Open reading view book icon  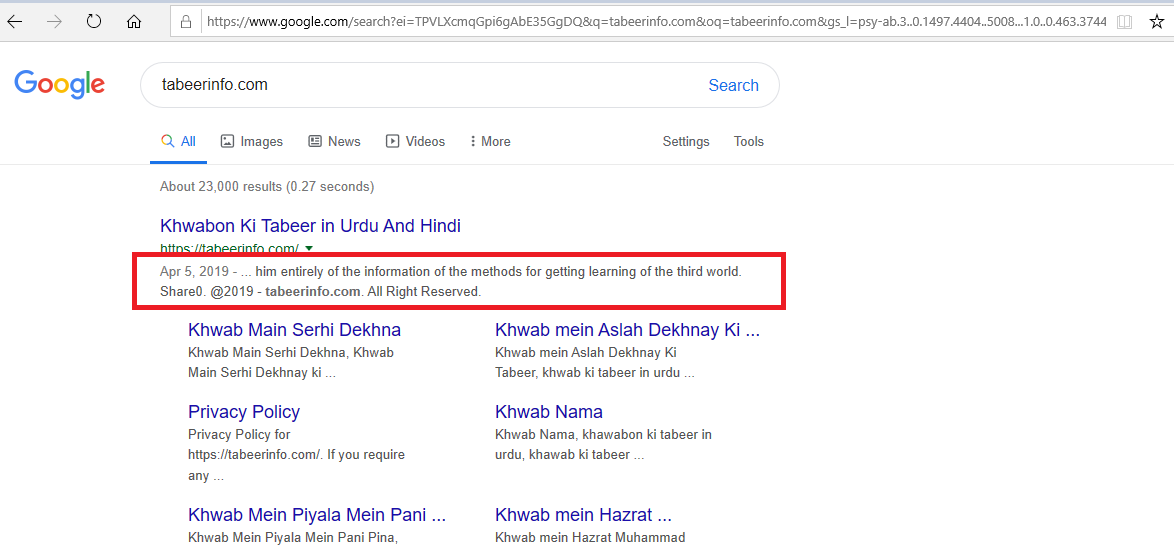pos(1124,22)
